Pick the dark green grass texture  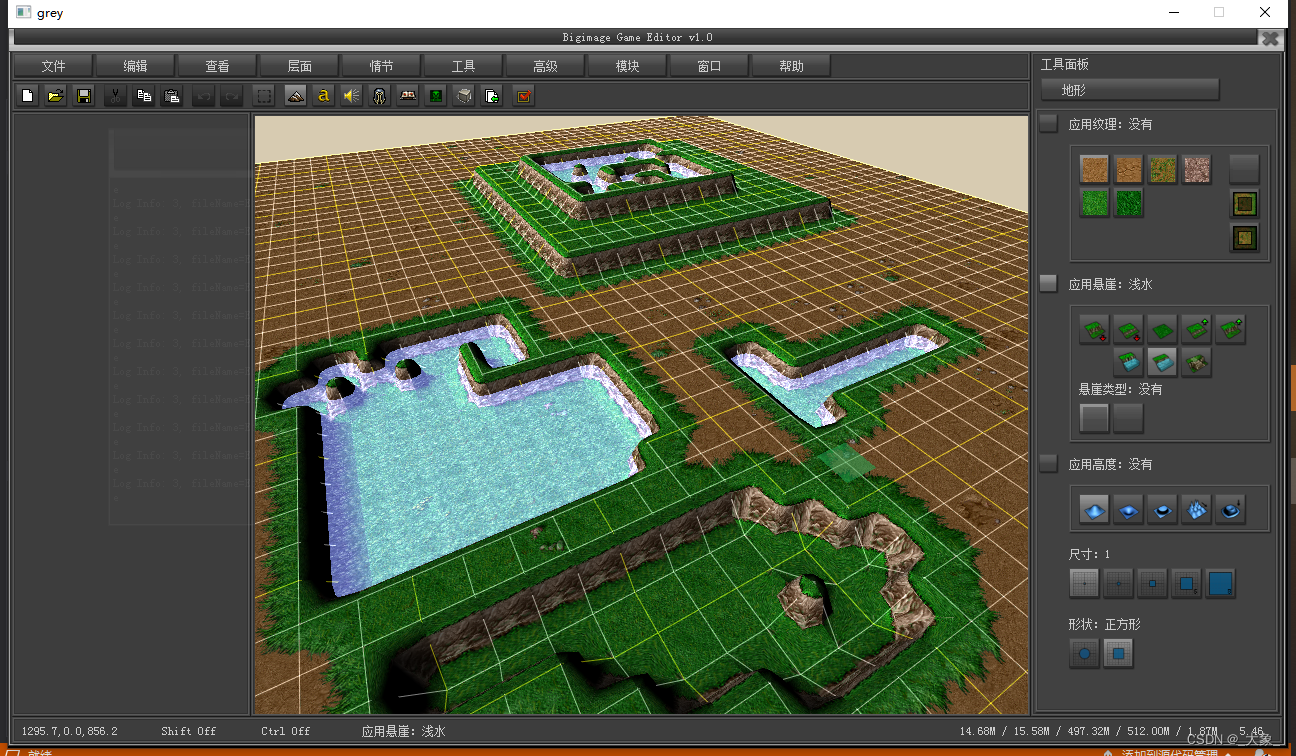[x=1129, y=203]
